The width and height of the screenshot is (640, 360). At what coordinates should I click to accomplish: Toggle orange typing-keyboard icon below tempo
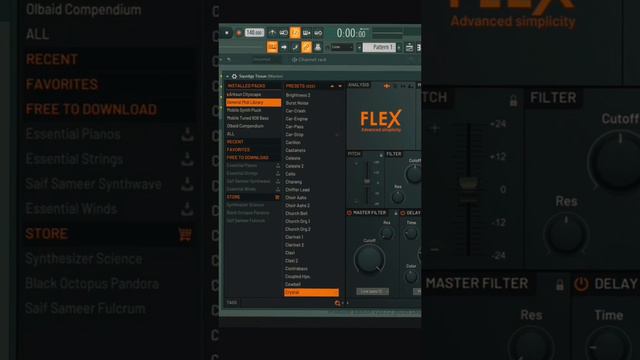point(272,47)
